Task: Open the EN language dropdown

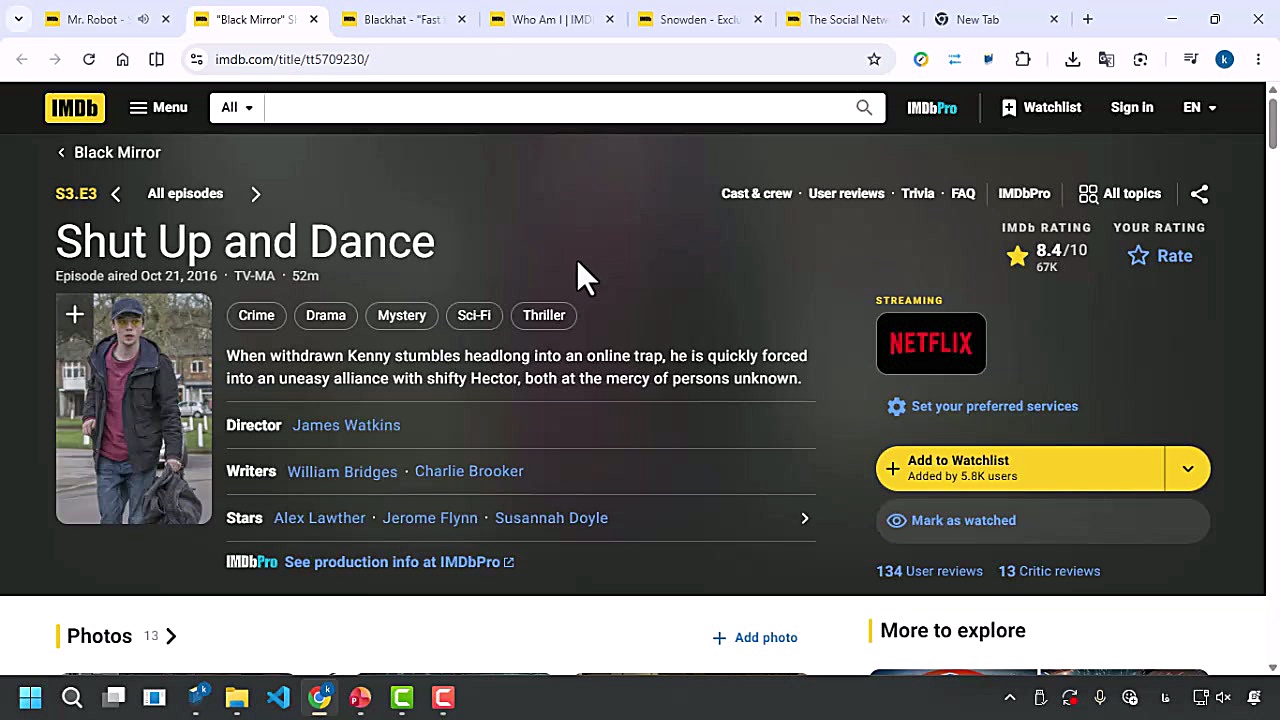Action: (x=1200, y=107)
